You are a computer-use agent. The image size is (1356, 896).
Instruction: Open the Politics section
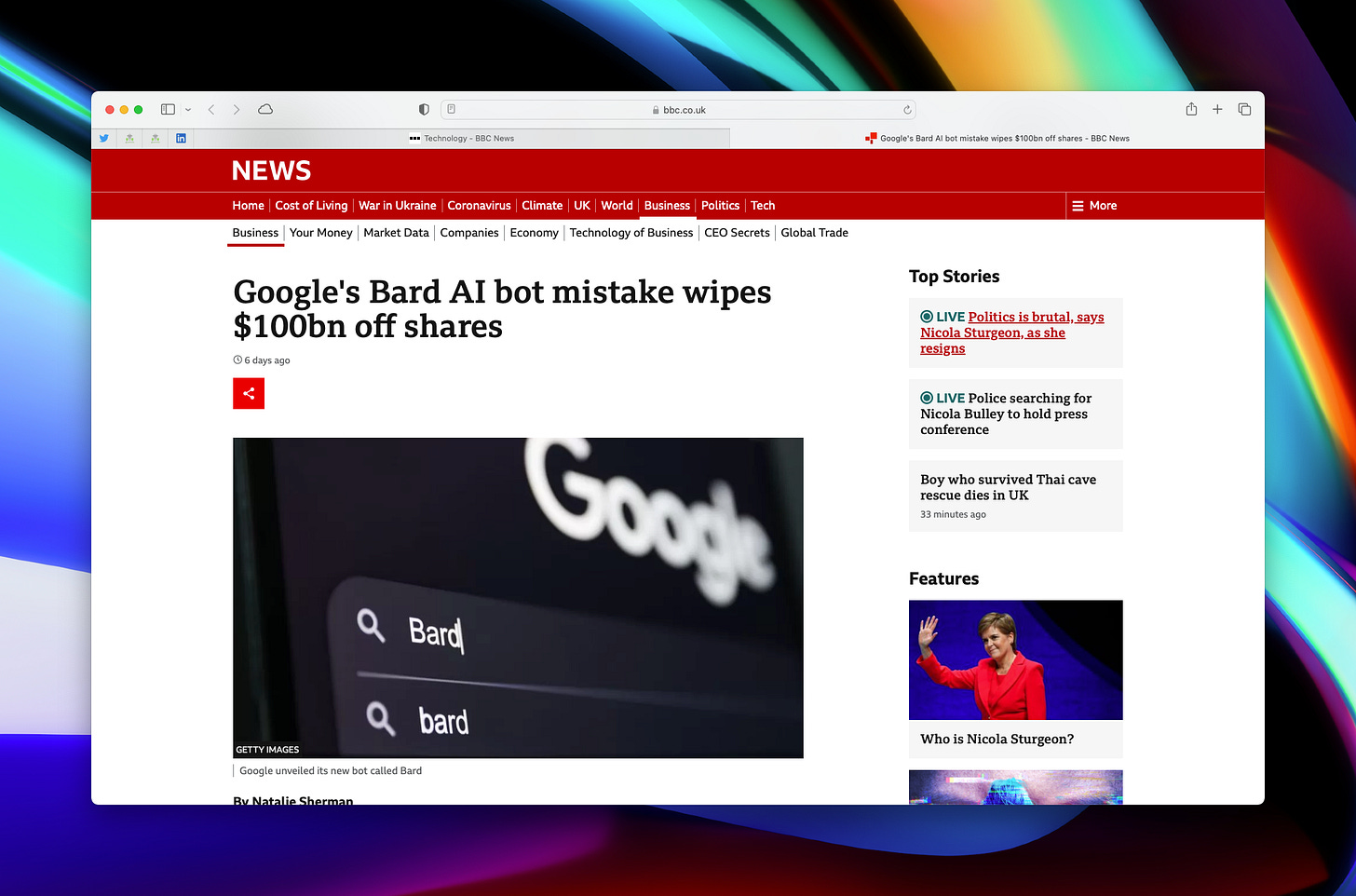pyautogui.click(x=720, y=206)
